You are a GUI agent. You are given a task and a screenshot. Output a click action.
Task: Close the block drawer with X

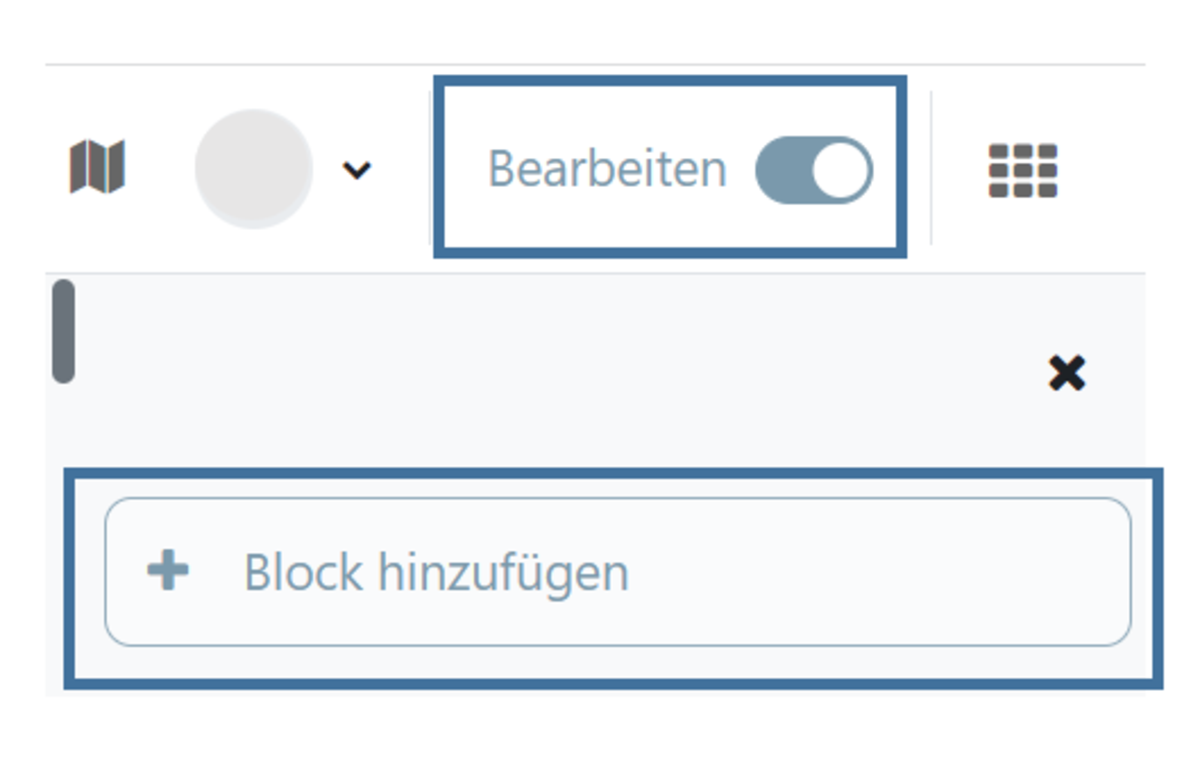[1066, 373]
